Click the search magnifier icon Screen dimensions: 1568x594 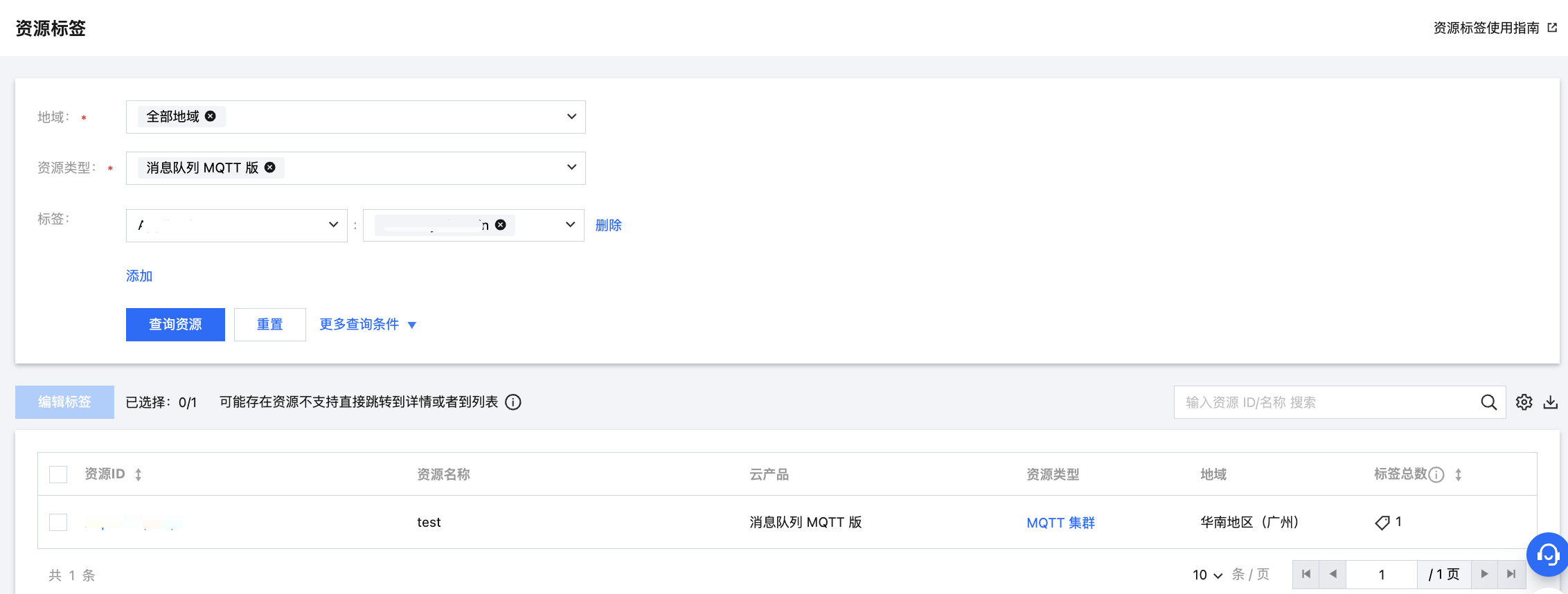[x=1488, y=402]
